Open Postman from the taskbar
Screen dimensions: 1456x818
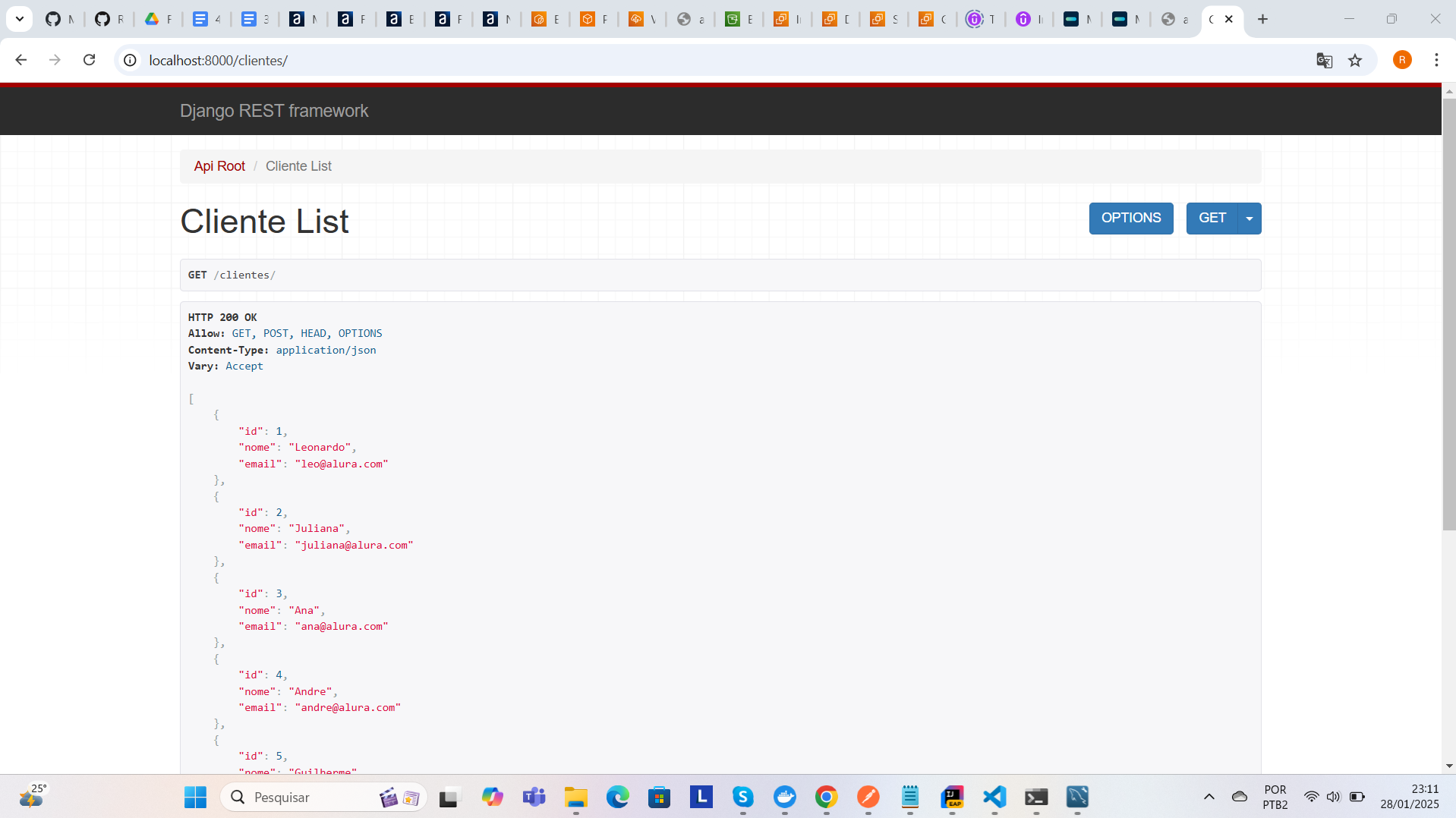click(868, 798)
